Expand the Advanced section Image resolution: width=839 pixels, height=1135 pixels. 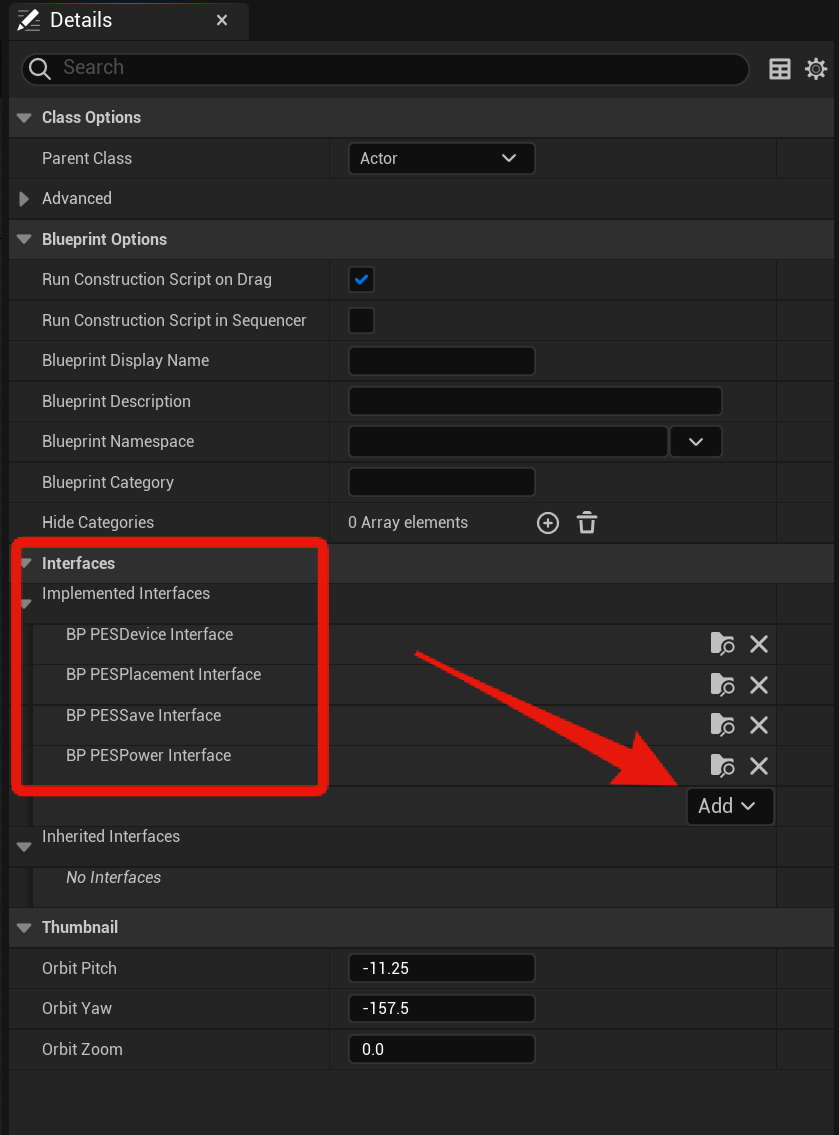25,199
